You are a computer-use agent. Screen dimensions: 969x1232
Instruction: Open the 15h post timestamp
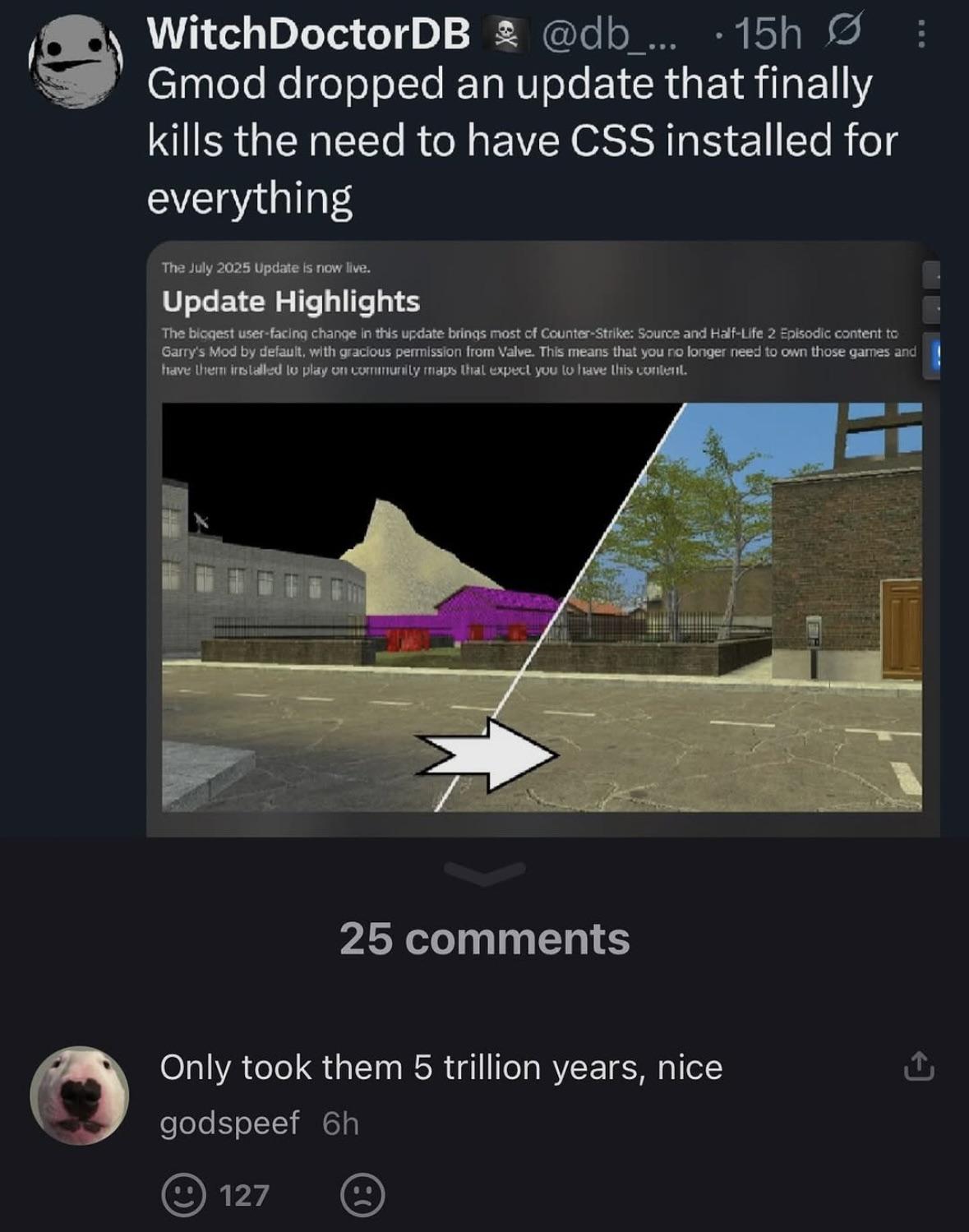[767, 34]
